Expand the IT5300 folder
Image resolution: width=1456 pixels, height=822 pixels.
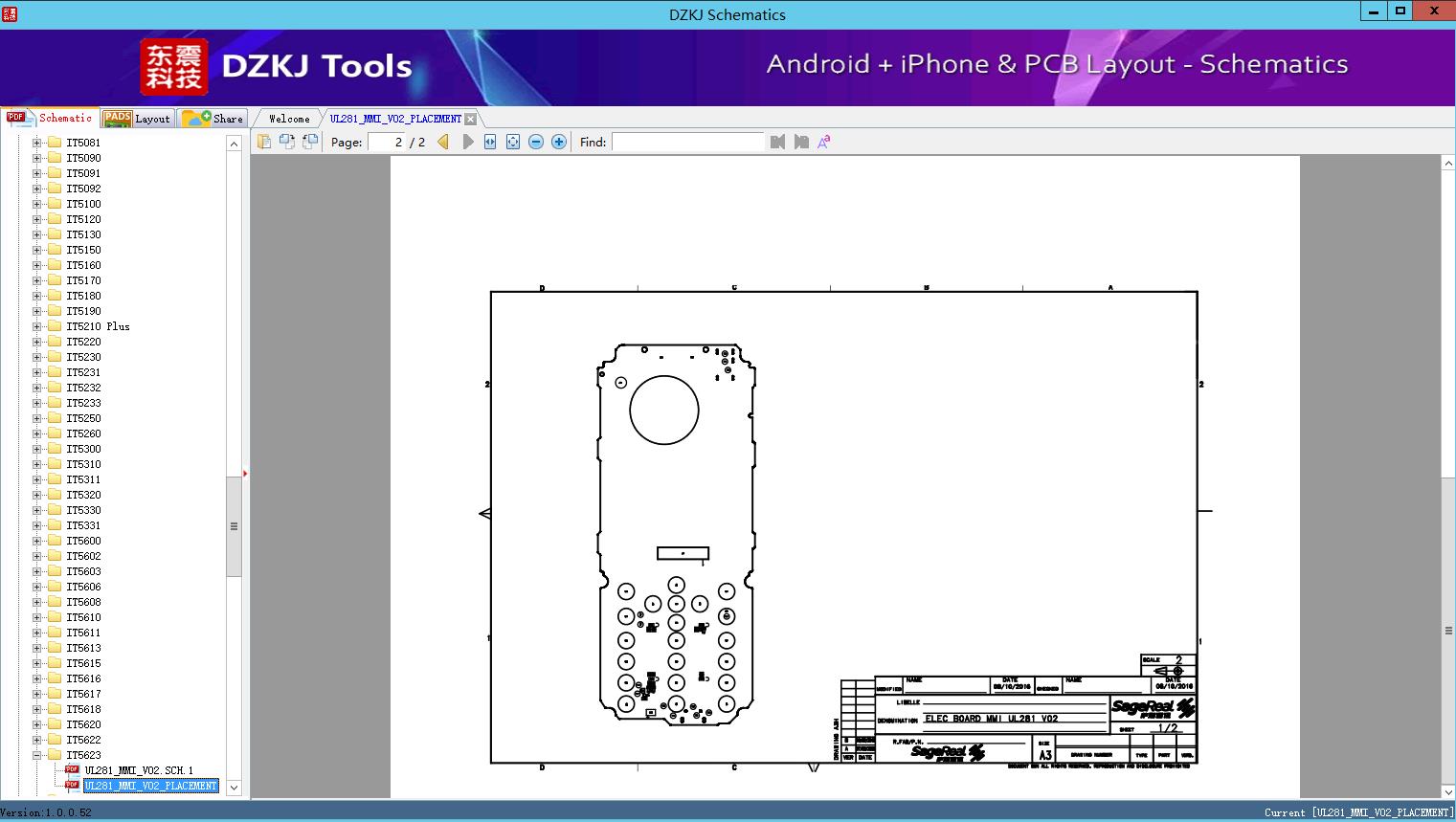pyautogui.click(x=37, y=449)
